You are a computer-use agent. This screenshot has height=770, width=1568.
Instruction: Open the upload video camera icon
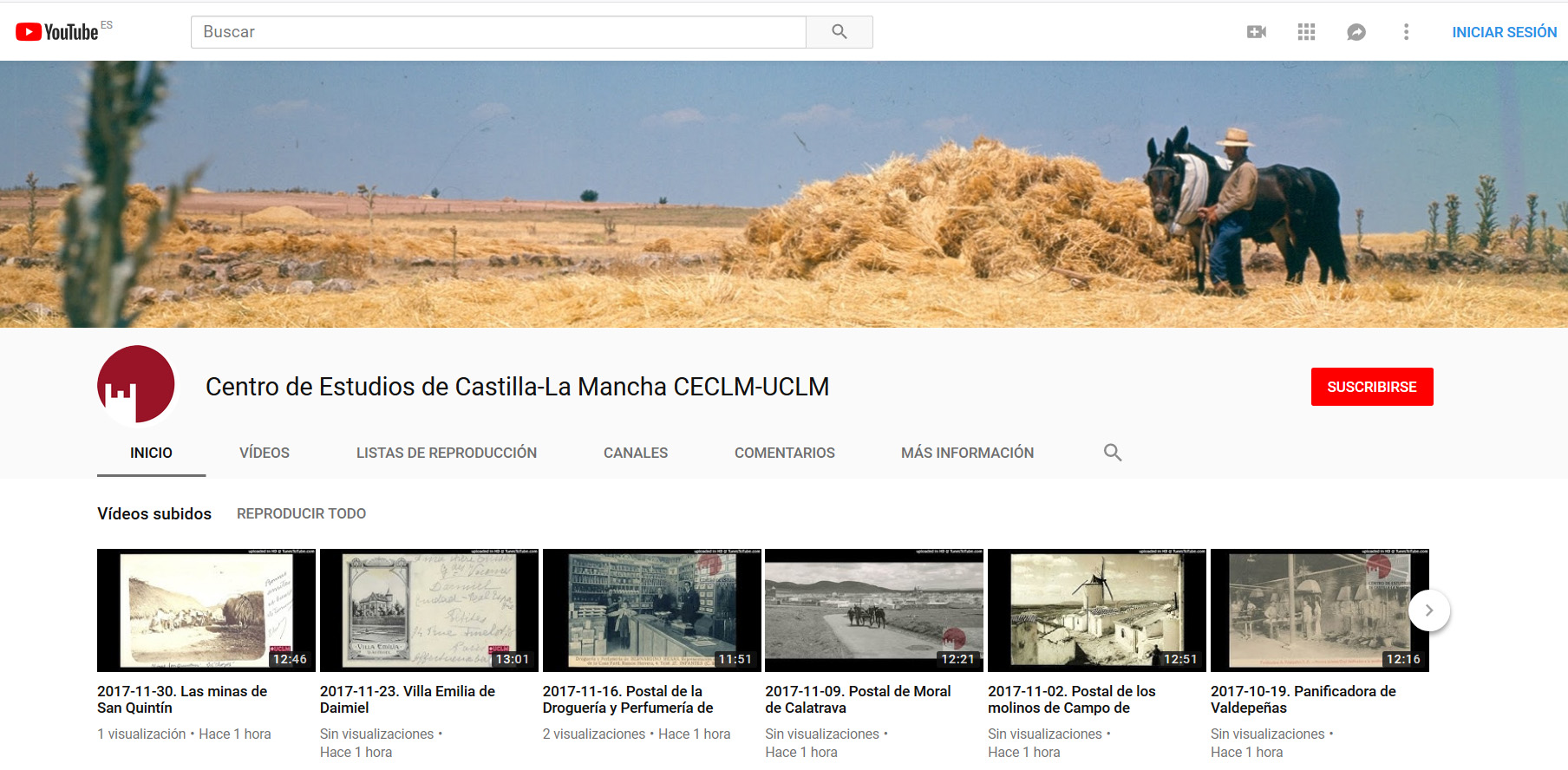coord(1257,32)
